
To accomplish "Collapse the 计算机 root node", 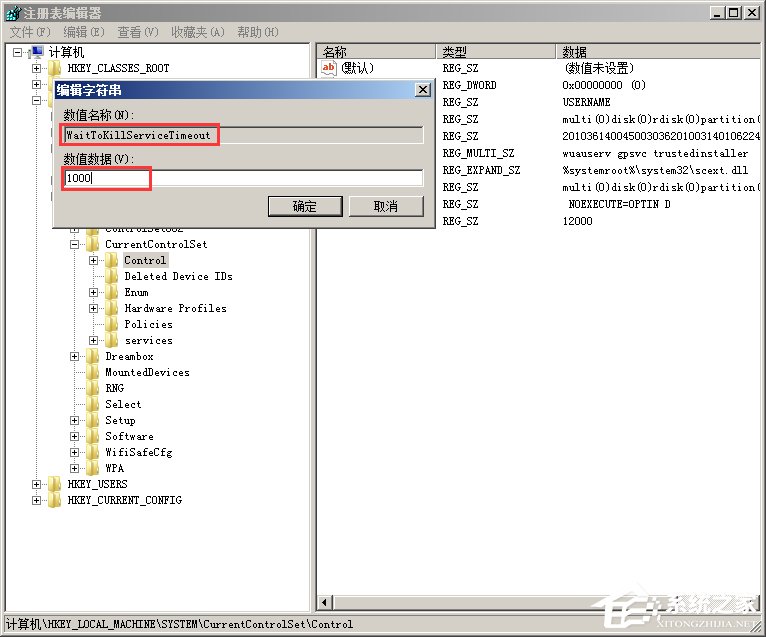I will coord(18,52).
